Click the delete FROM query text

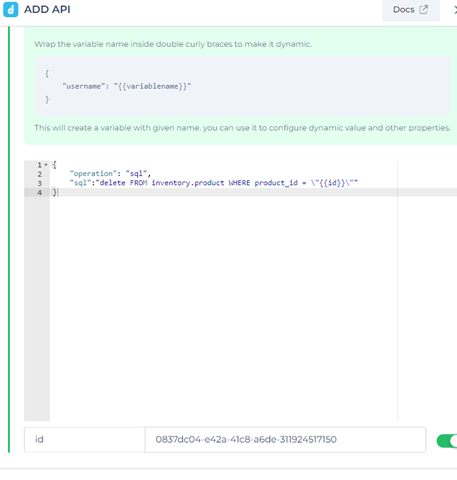pos(121,183)
